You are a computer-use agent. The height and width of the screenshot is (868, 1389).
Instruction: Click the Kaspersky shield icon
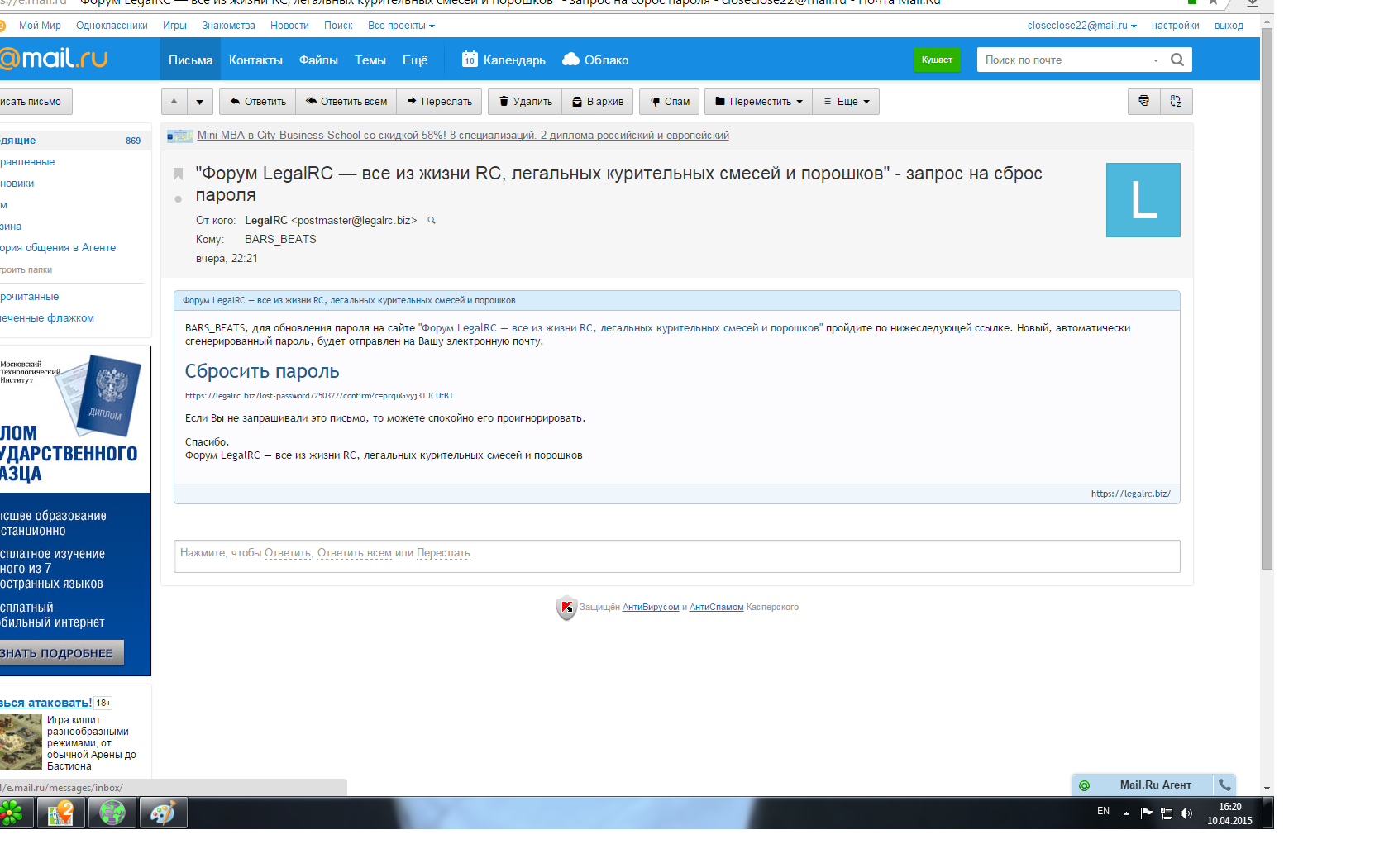coord(566,608)
